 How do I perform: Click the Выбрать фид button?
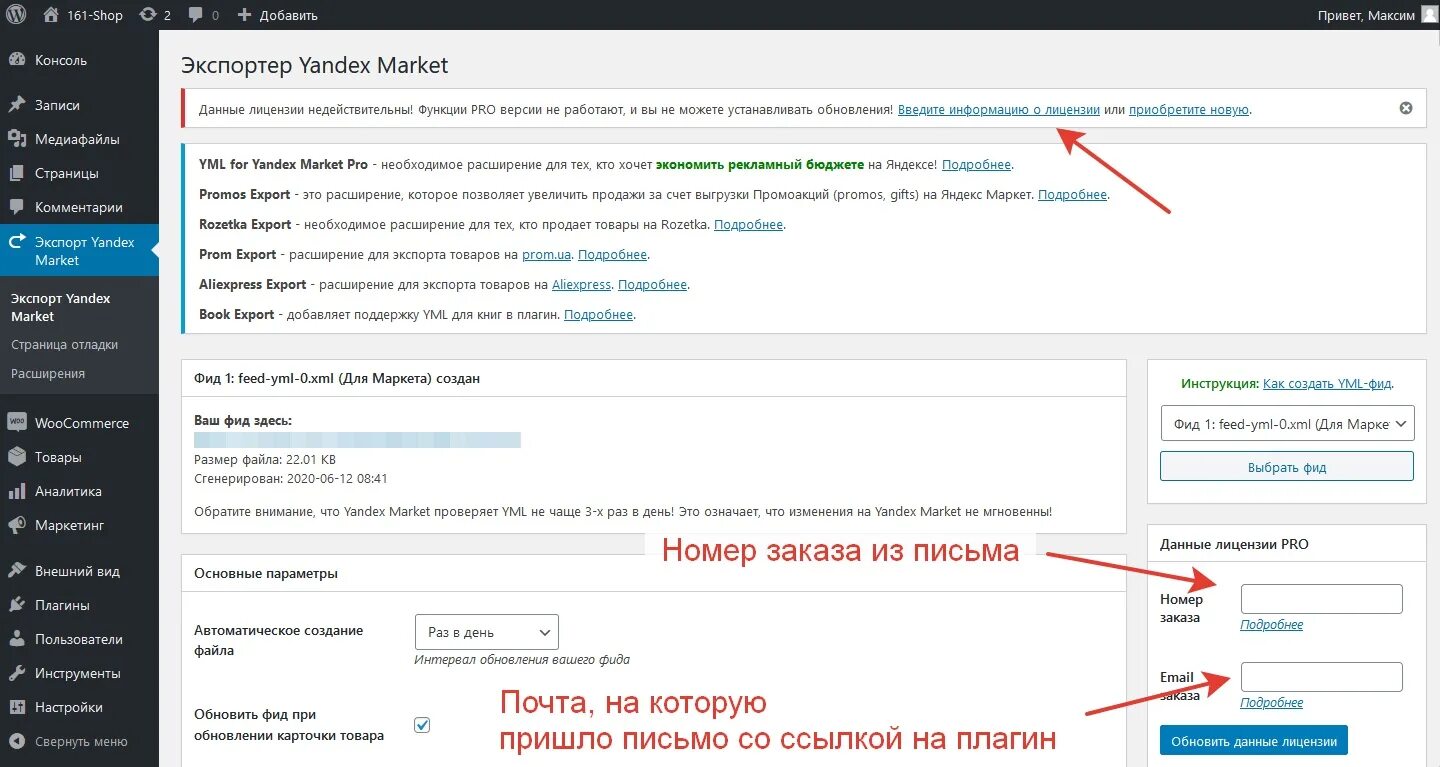[1287, 466]
